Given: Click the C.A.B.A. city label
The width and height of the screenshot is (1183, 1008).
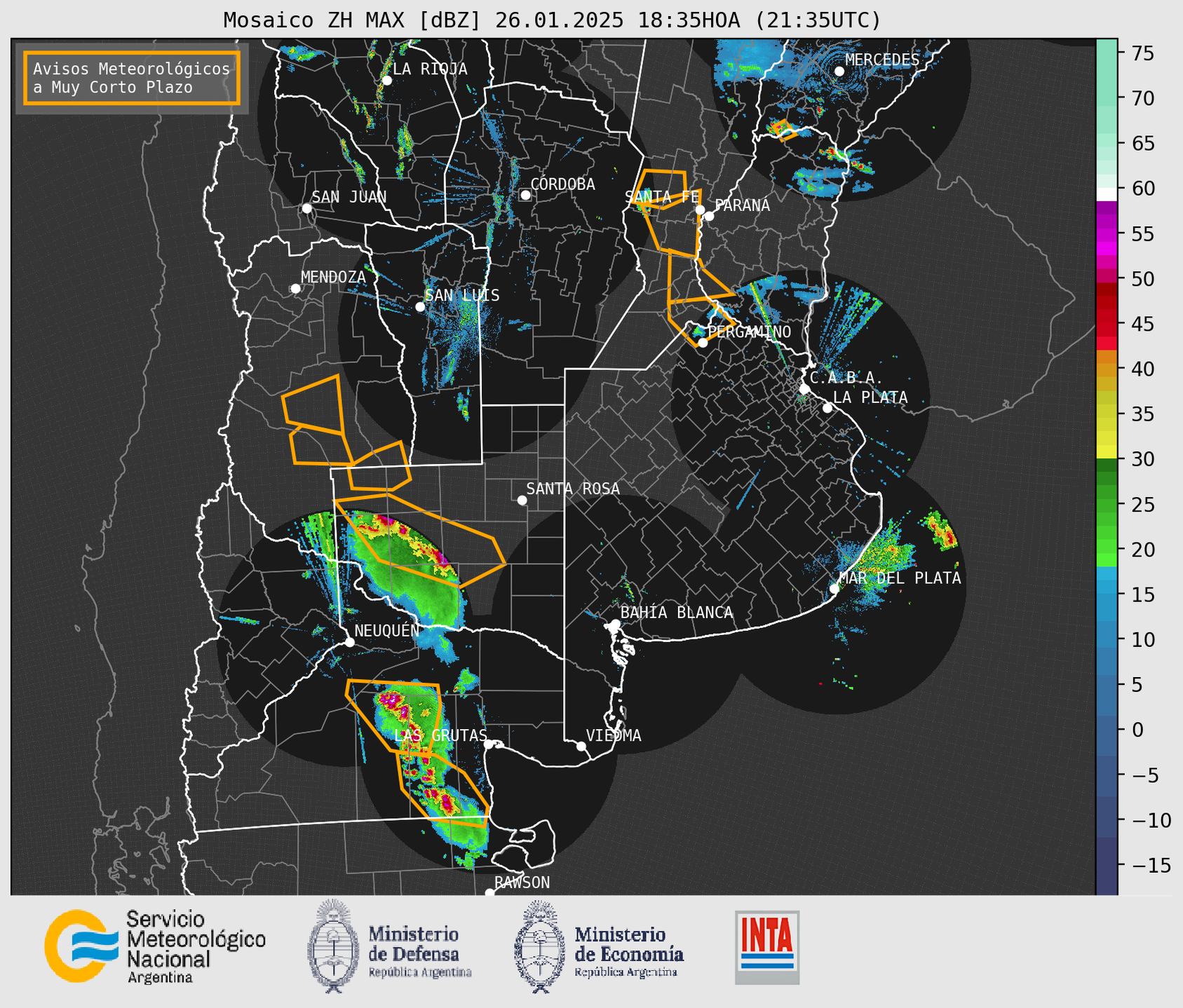Looking at the screenshot, I should click(846, 378).
